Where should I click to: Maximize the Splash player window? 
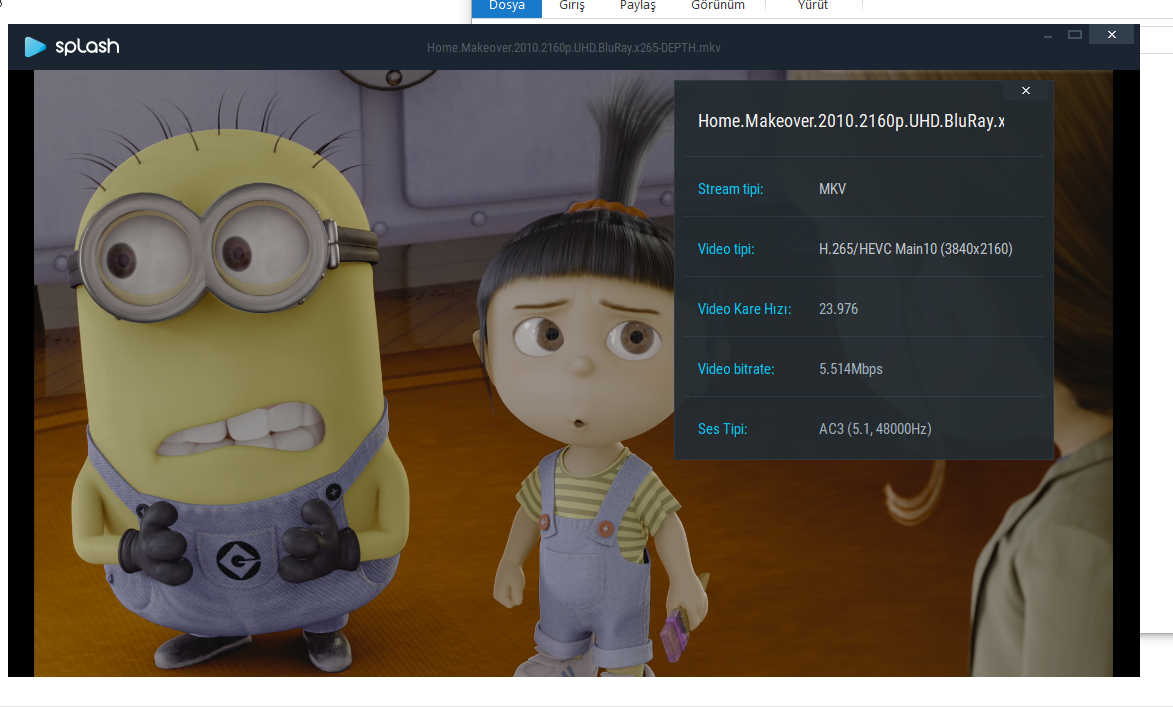click(x=1075, y=35)
